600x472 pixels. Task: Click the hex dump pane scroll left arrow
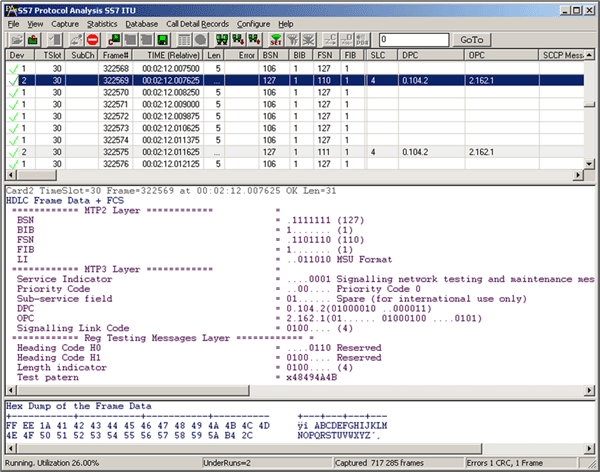coord(11,448)
